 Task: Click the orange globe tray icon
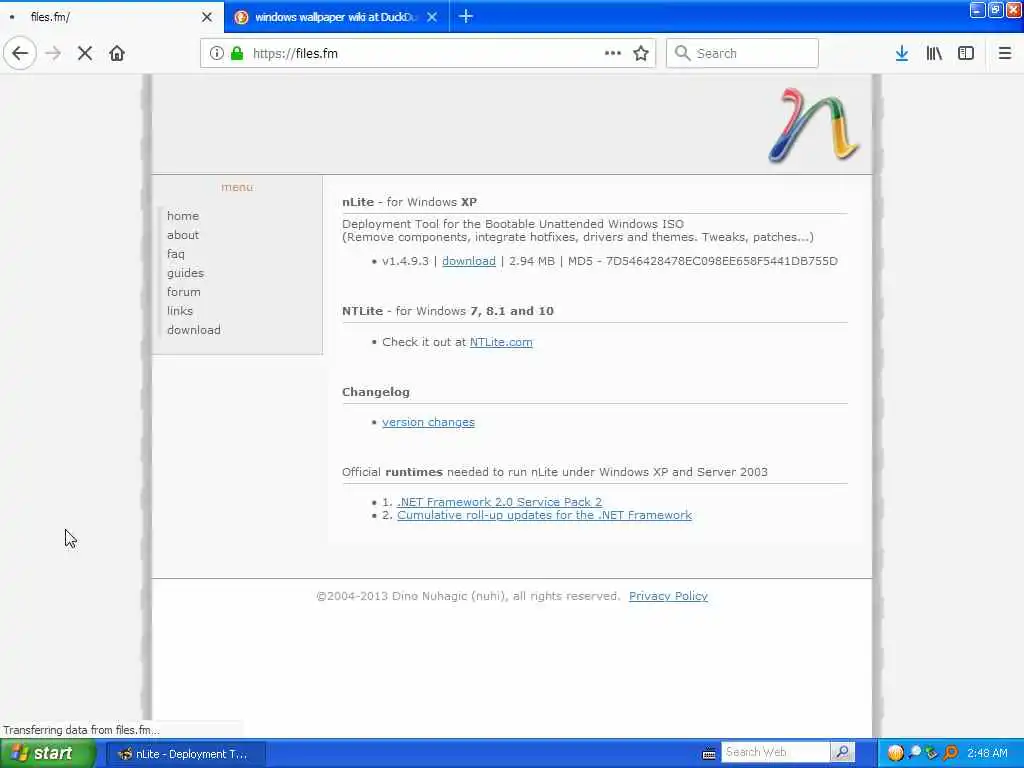895,753
